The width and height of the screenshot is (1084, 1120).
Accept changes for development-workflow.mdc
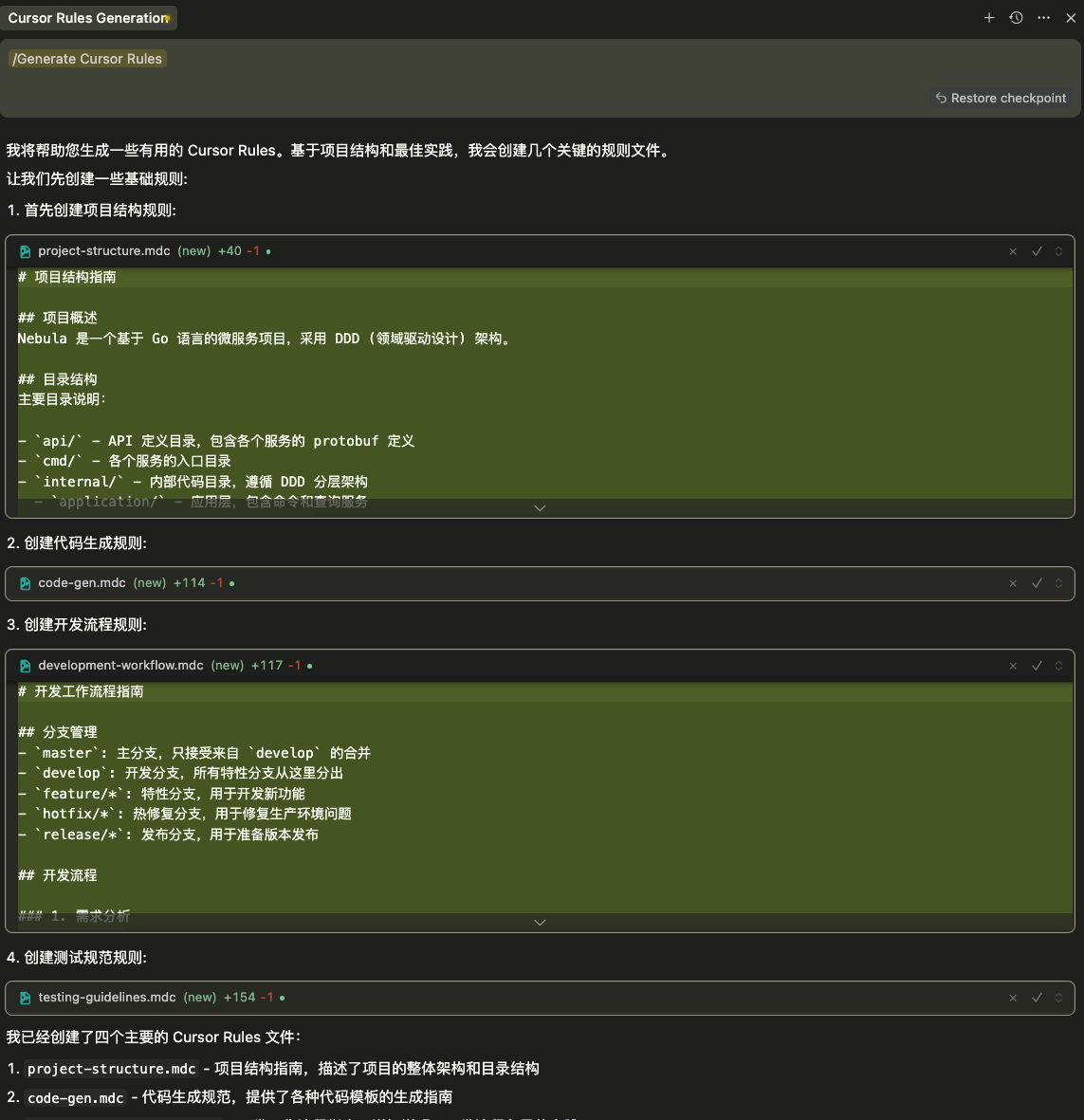(1037, 666)
